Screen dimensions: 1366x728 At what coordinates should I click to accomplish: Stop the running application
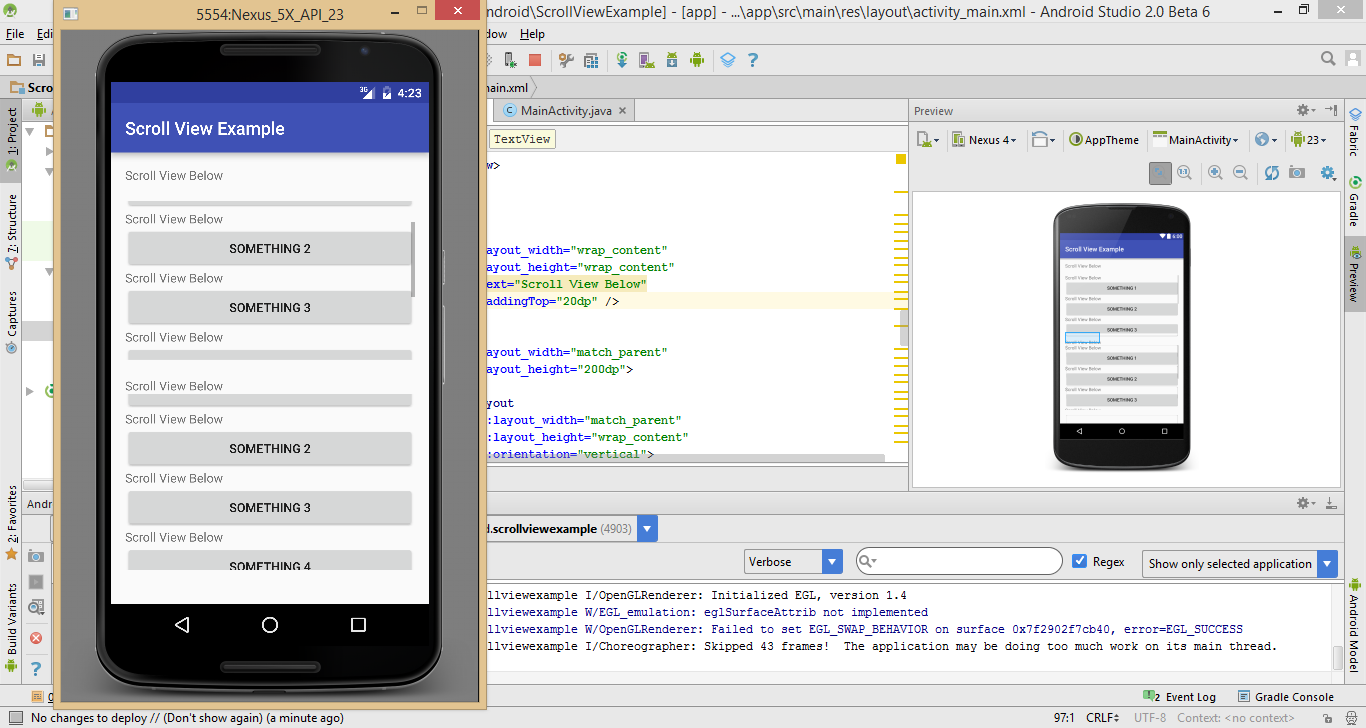click(x=534, y=59)
